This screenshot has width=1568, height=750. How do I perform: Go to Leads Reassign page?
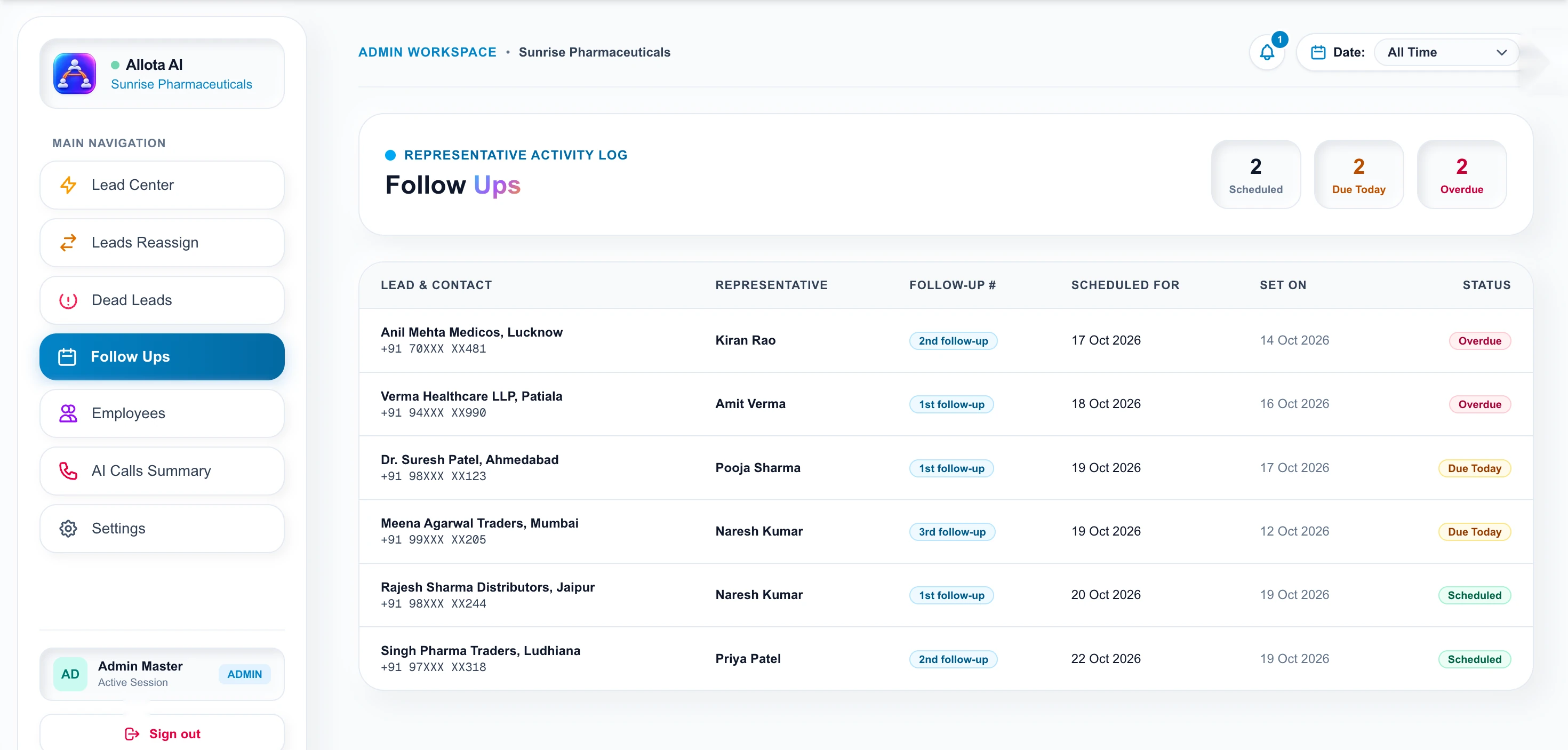162,242
